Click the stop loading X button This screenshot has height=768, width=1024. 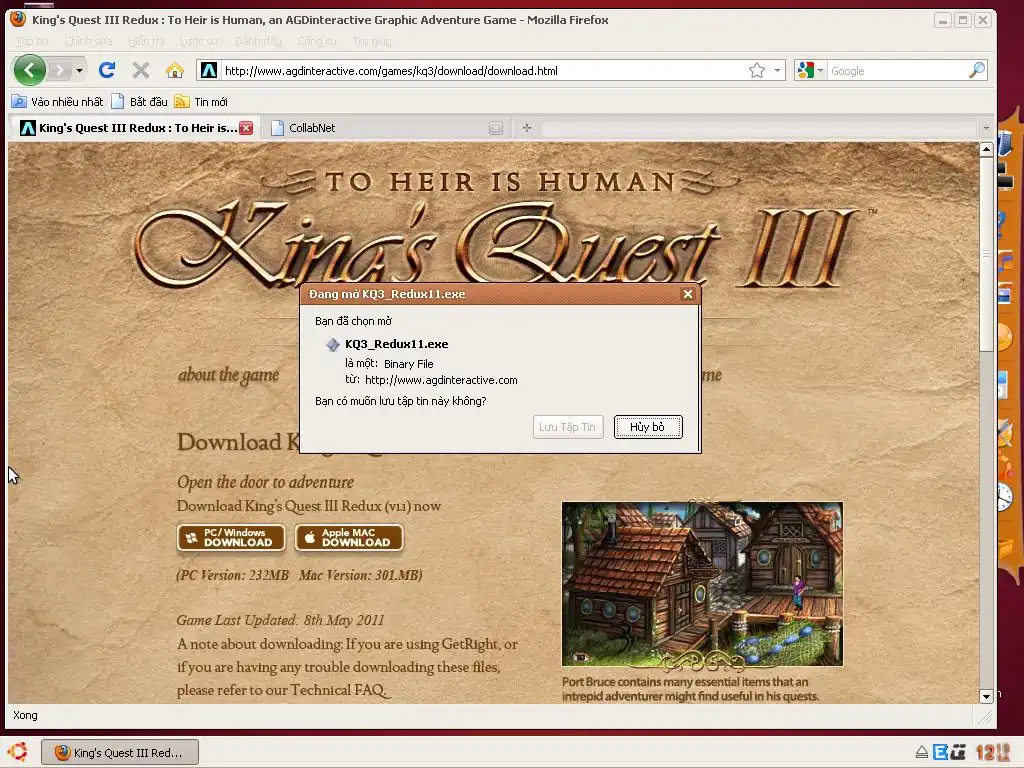pyautogui.click(x=140, y=70)
